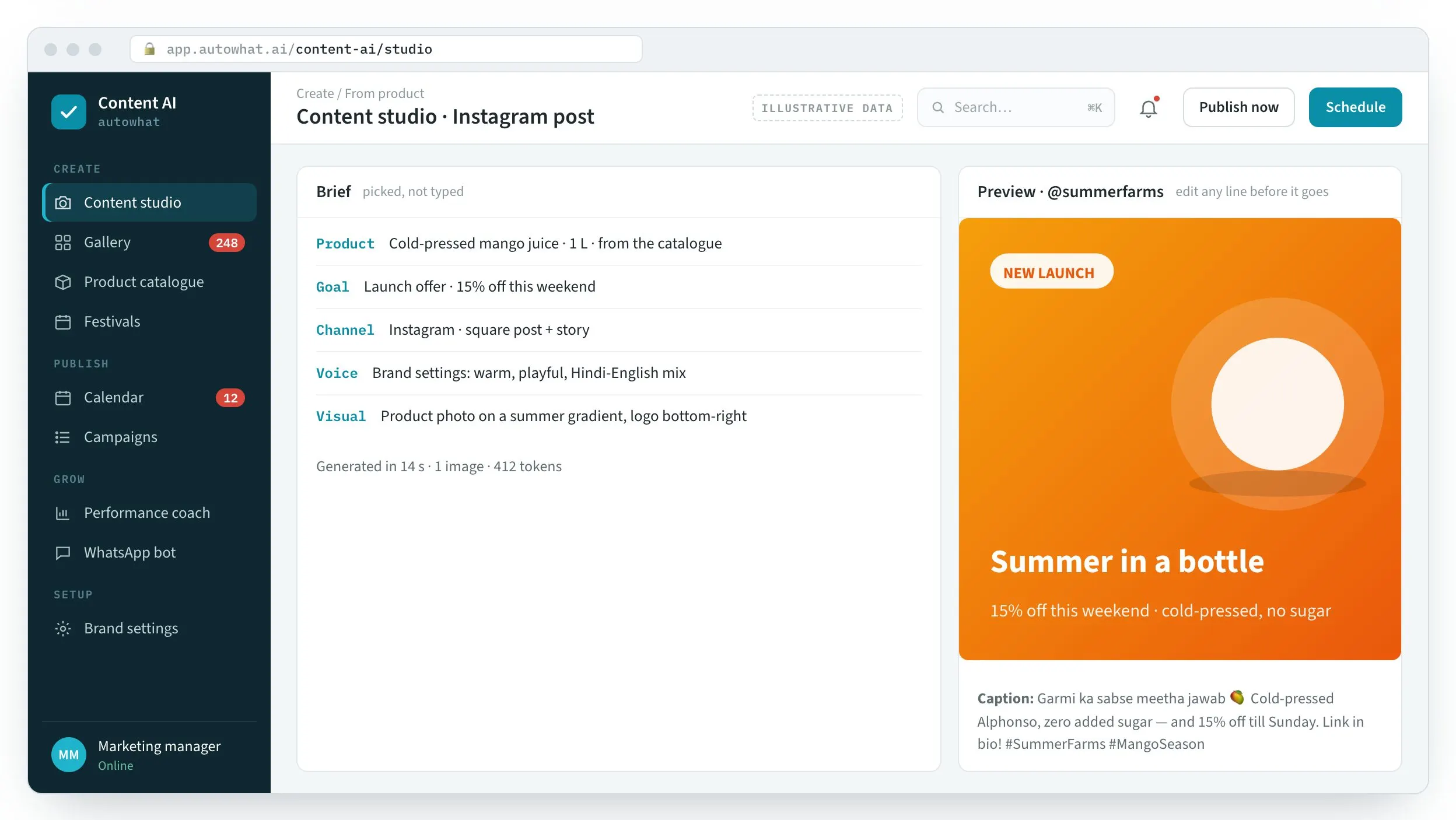Click the Marketing manager MM avatar
Image resolution: width=1456 pixels, height=820 pixels.
click(x=69, y=755)
